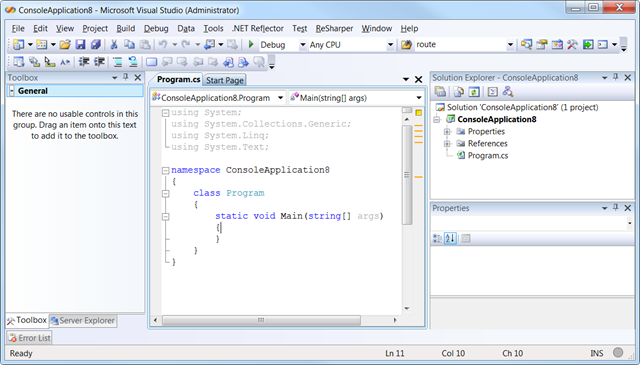Viewport: 640px width, 365px height.
Task: Click the editor horizontal scrollbar thumb
Action: [261, 320]
